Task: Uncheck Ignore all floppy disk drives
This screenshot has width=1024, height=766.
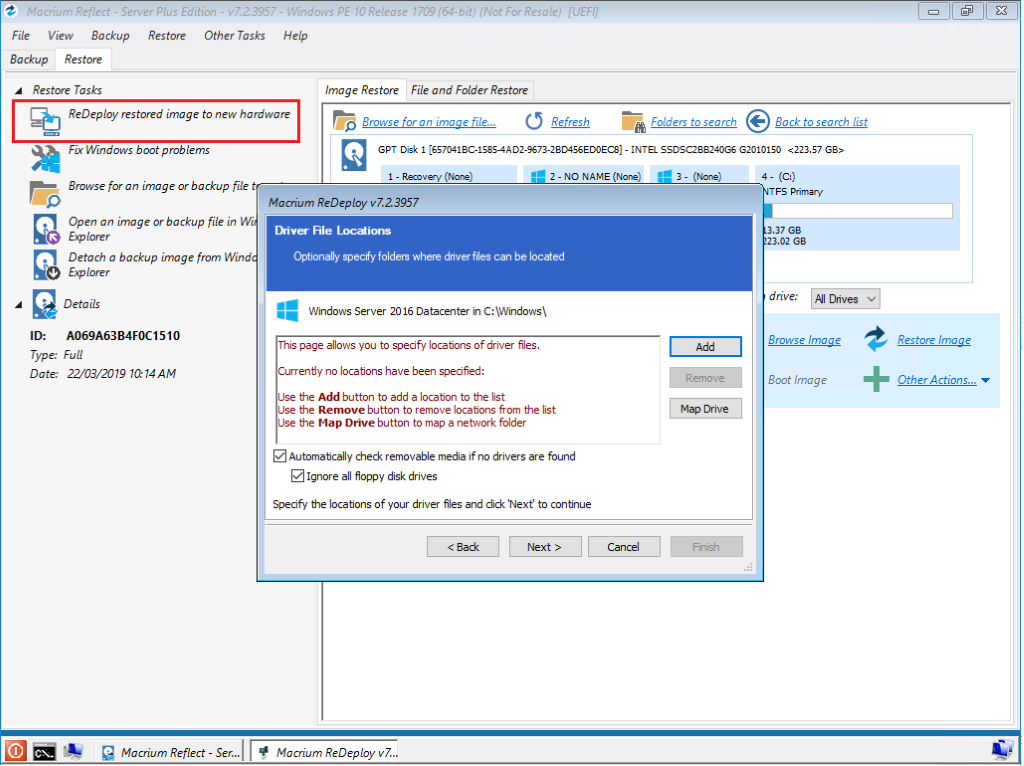Action: click(298, 477)
